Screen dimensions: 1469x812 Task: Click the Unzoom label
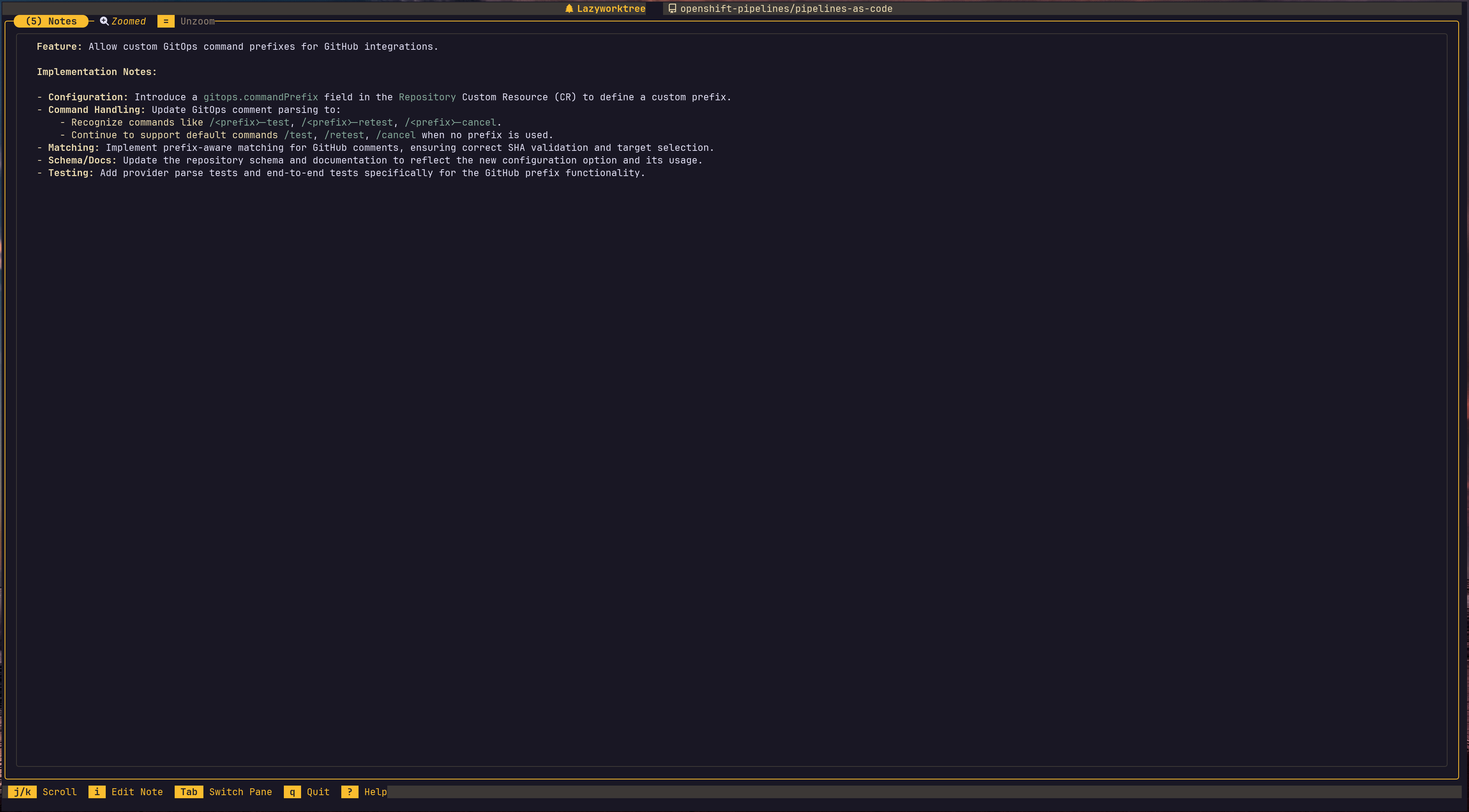[x=197, y=21]
